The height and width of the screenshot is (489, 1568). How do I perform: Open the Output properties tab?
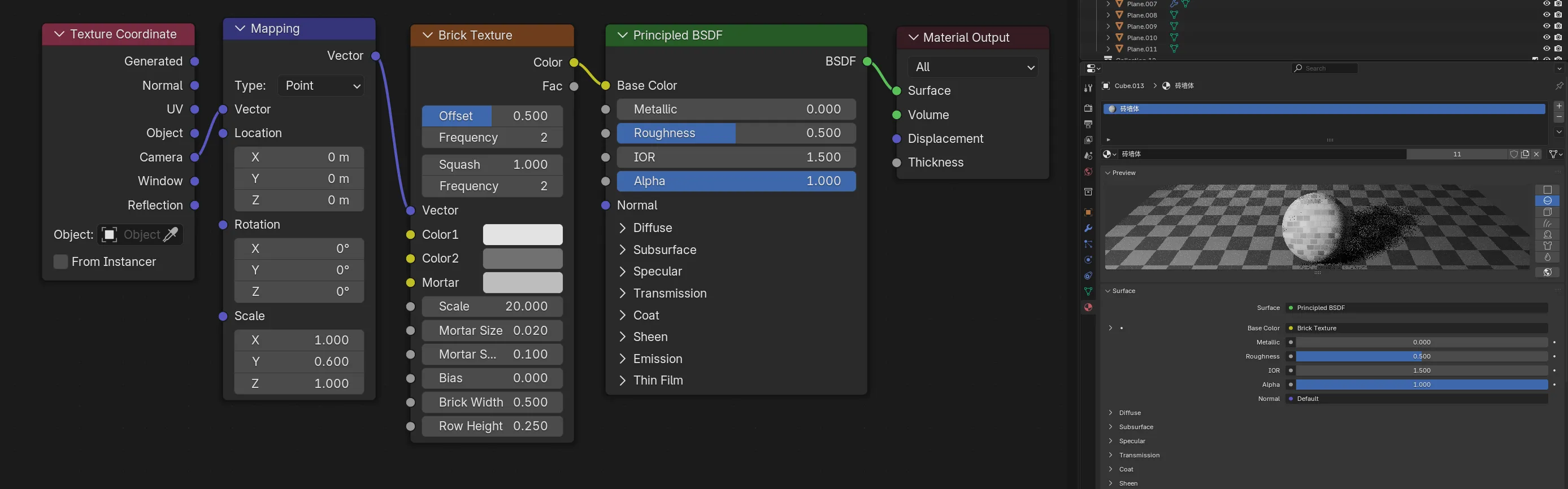[x=1088, y=124]
